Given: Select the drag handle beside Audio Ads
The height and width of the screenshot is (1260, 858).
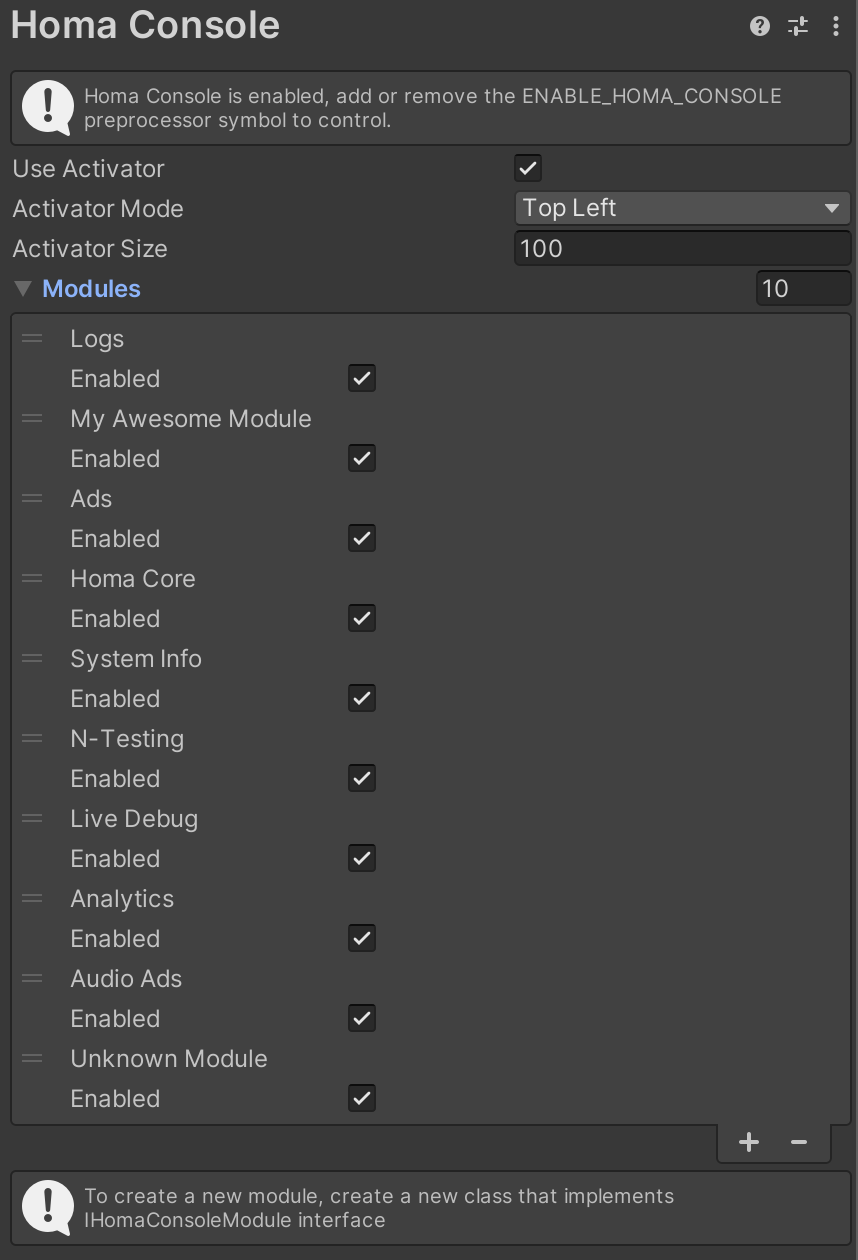Looking at the screenshot, I should [x=33, y=979].
